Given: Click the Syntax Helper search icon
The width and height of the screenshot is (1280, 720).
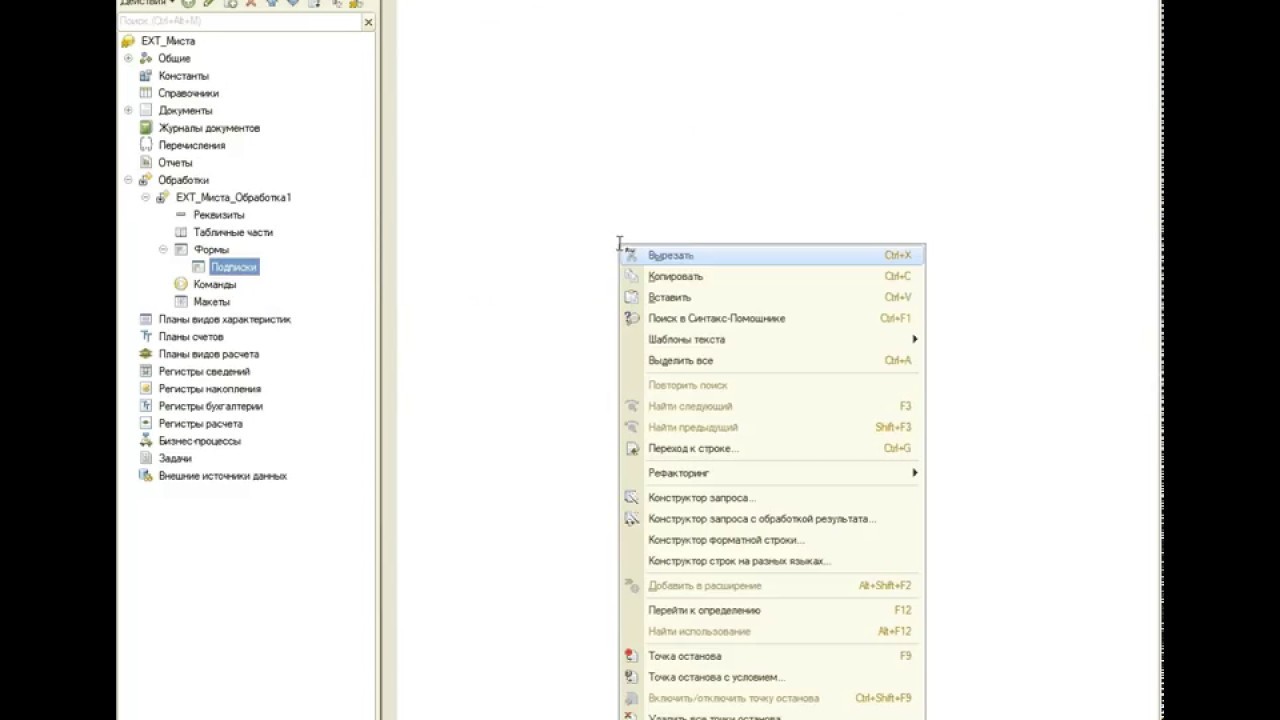Looking at the screenshot, I should tap(631, 318).
